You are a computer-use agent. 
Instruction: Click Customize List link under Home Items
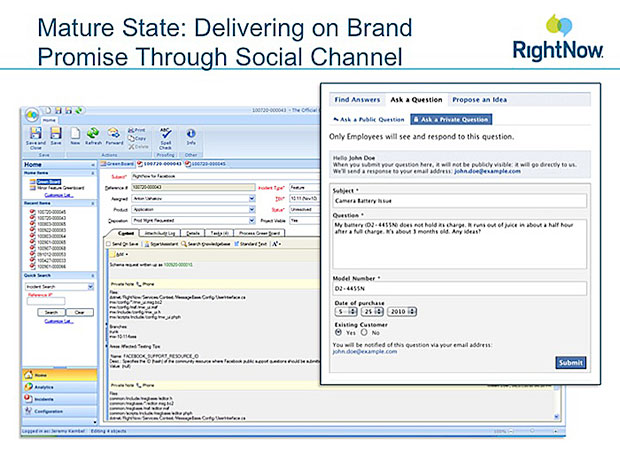59,195
